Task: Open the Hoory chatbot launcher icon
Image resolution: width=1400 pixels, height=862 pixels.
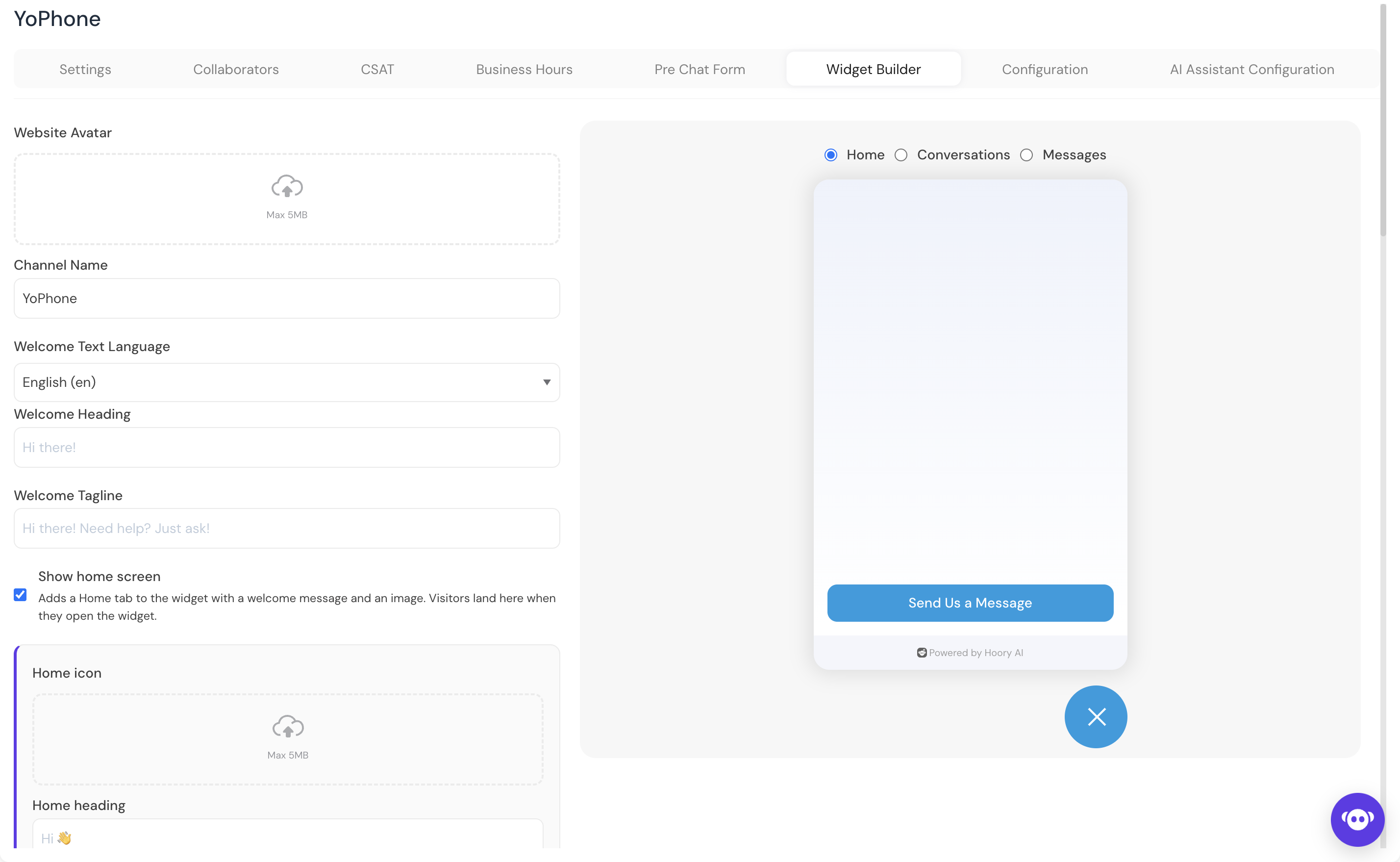Action: coord(1357,820)
